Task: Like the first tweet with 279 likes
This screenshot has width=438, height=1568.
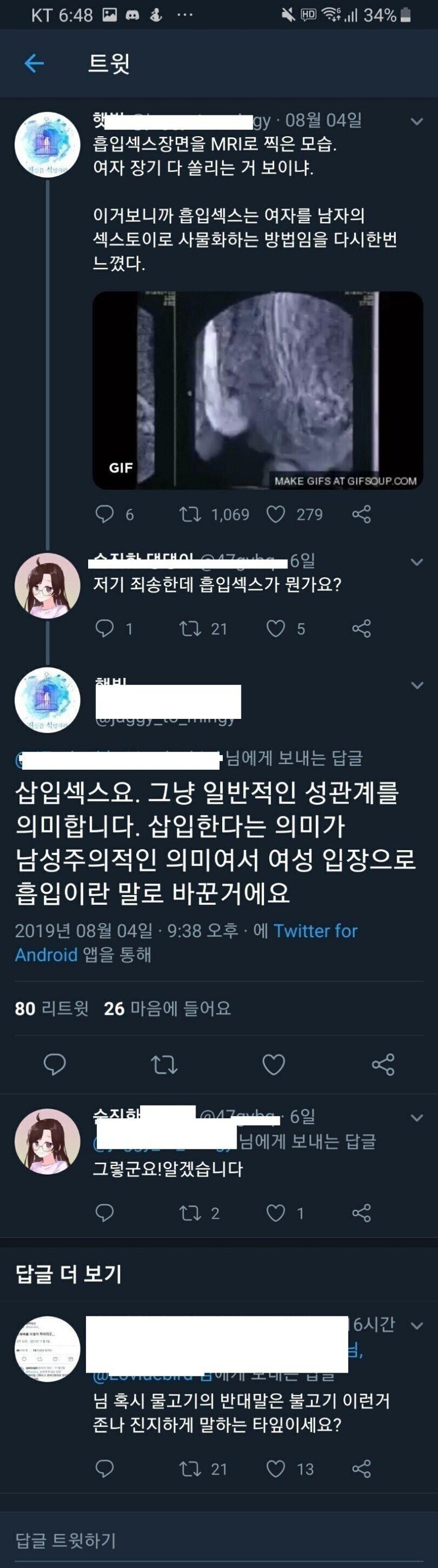Action: [x=276, y=514]
